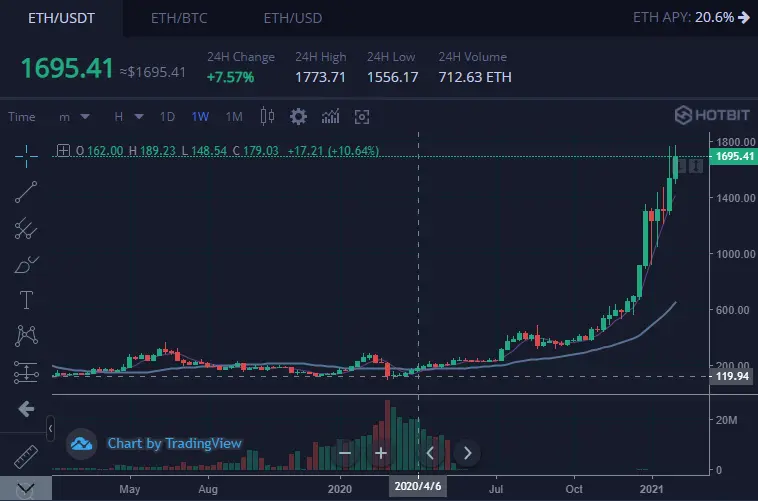Image resolution: width=758 pixels, height=501 pixels.
Task: Zoom out the chart with minus button
Action: point(345,453)
